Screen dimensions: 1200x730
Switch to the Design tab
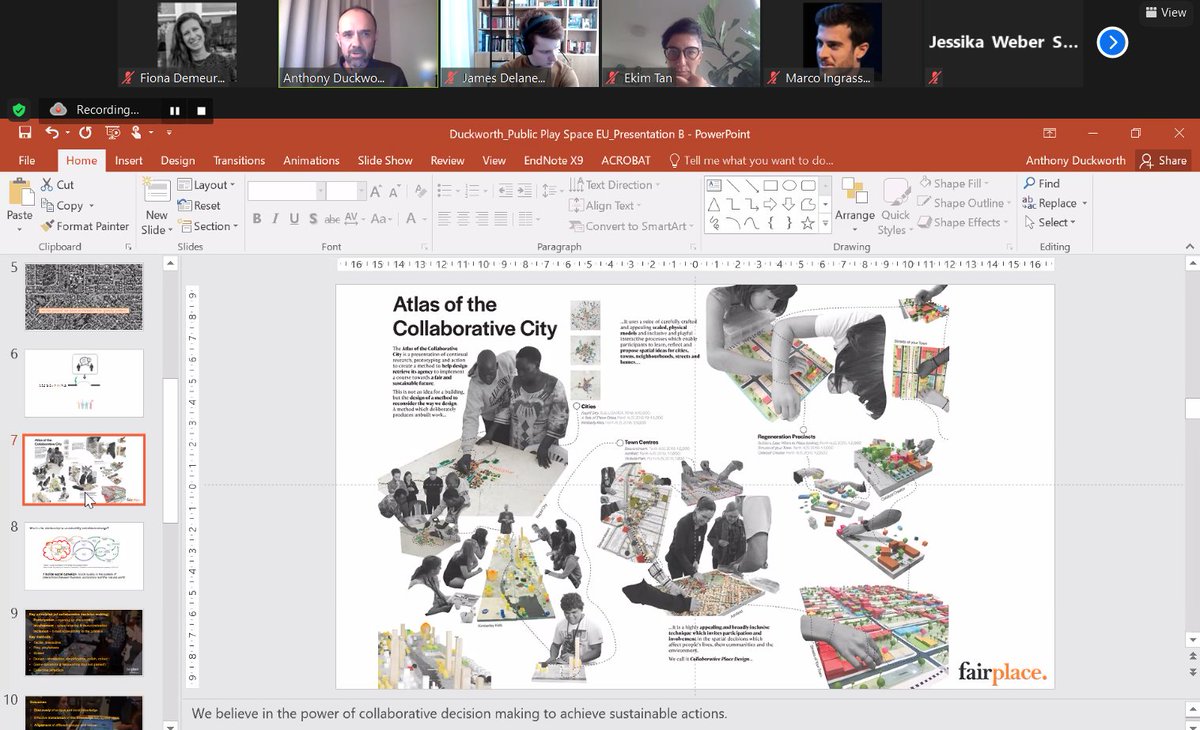[x=178, y=160]
